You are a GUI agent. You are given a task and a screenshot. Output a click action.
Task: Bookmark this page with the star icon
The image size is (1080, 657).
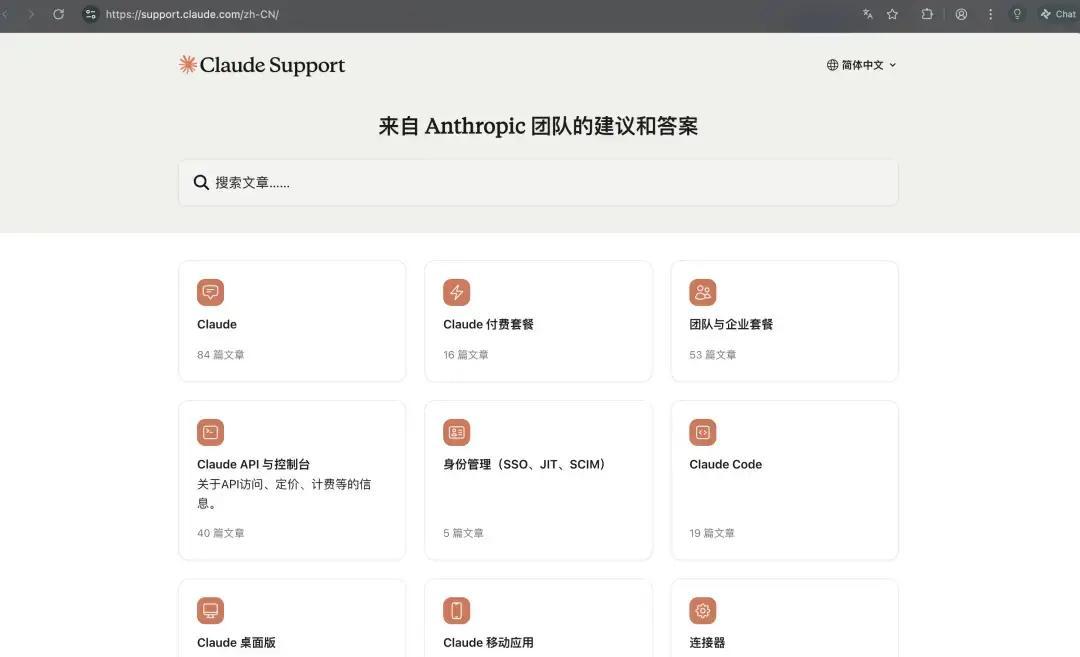tap(893, 14)
